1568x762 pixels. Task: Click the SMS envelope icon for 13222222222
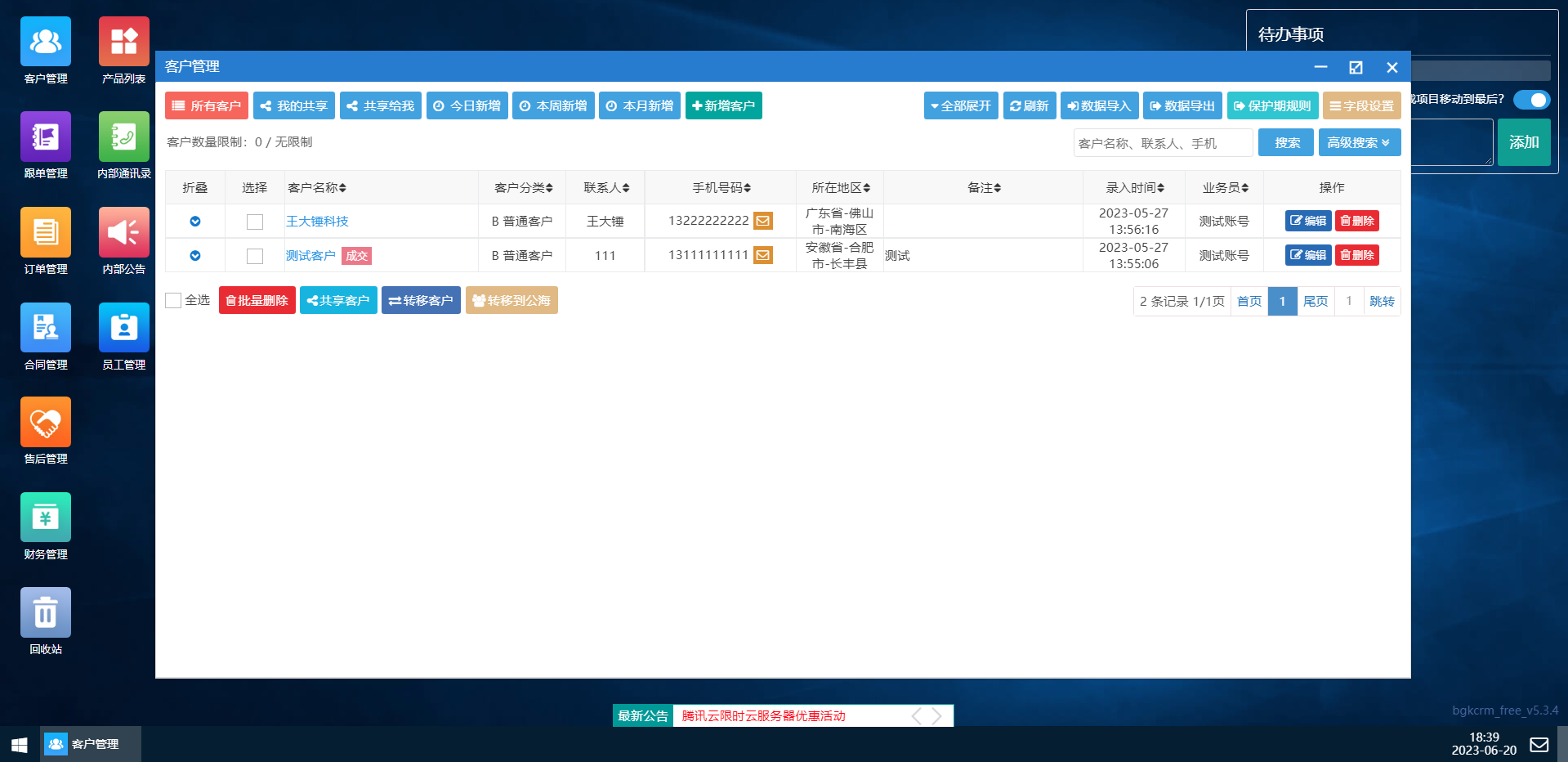point(762,221)
